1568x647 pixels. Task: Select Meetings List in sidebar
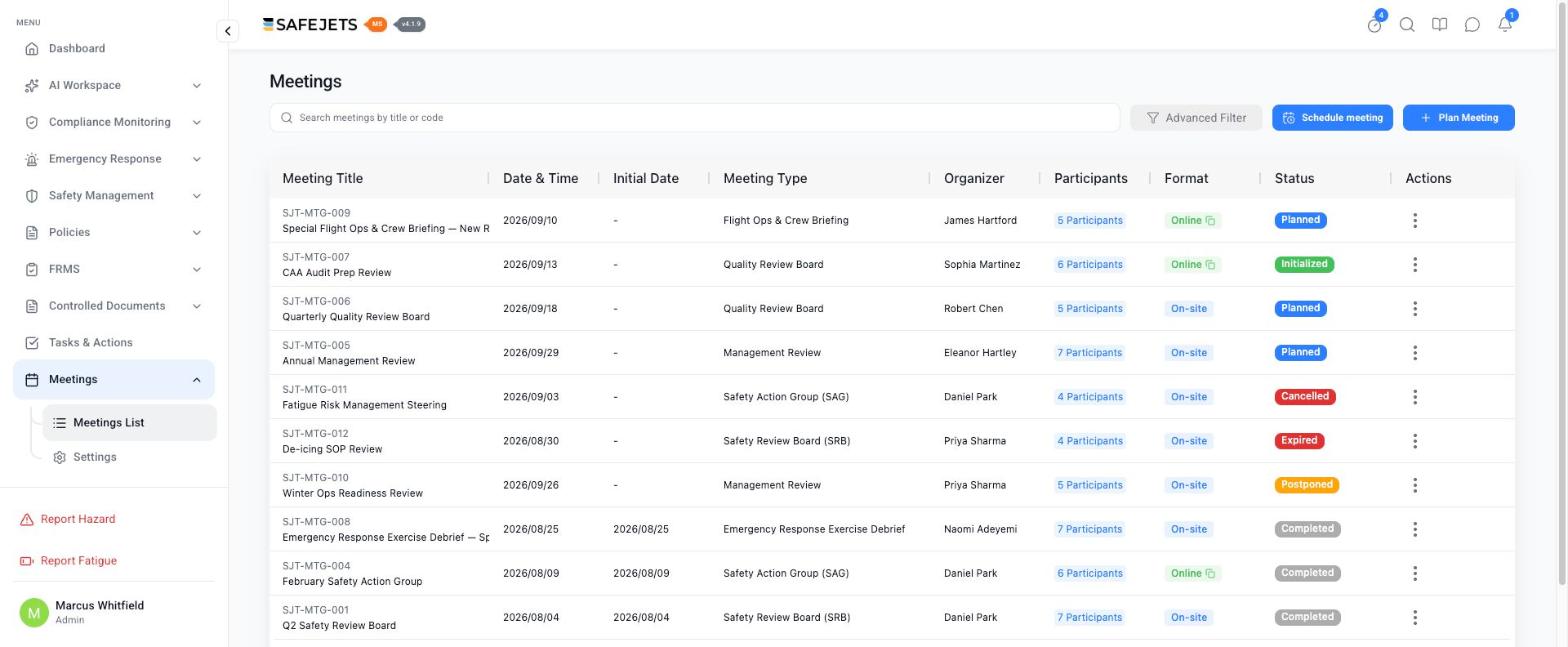click(129, 422)
